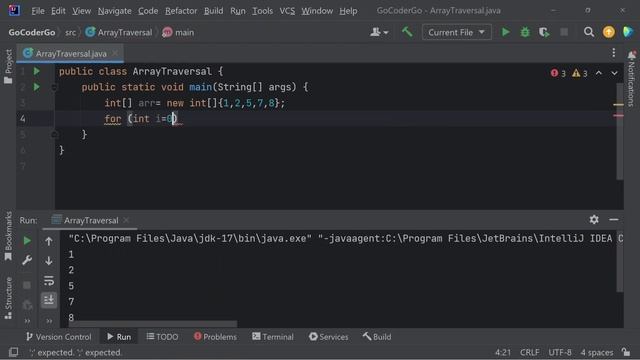The image size is (640, 360).
Task: Click the red error stripe marker
Action: pos(618,116)
